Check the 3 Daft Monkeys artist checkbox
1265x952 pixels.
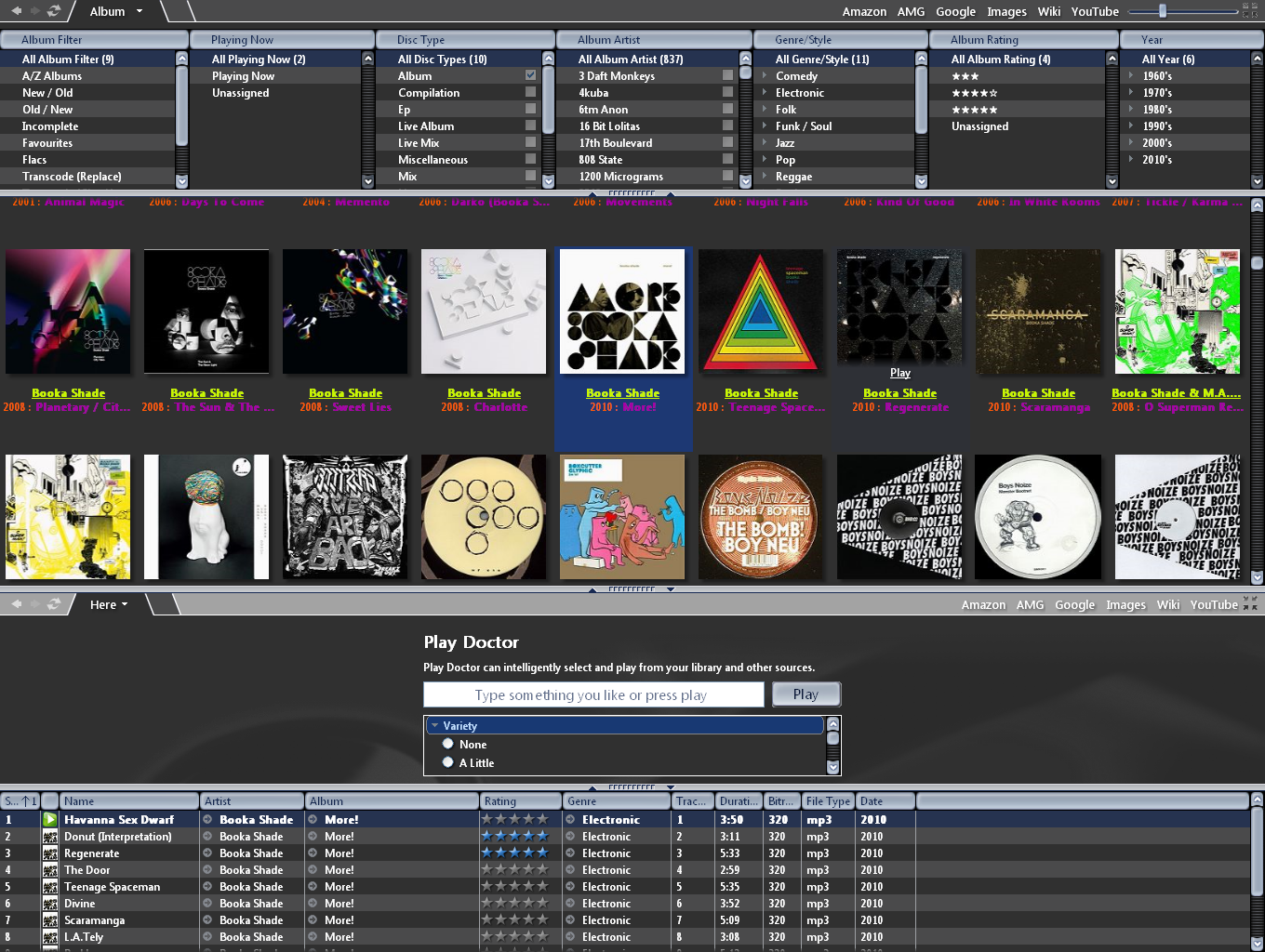(x=727, y=75)
